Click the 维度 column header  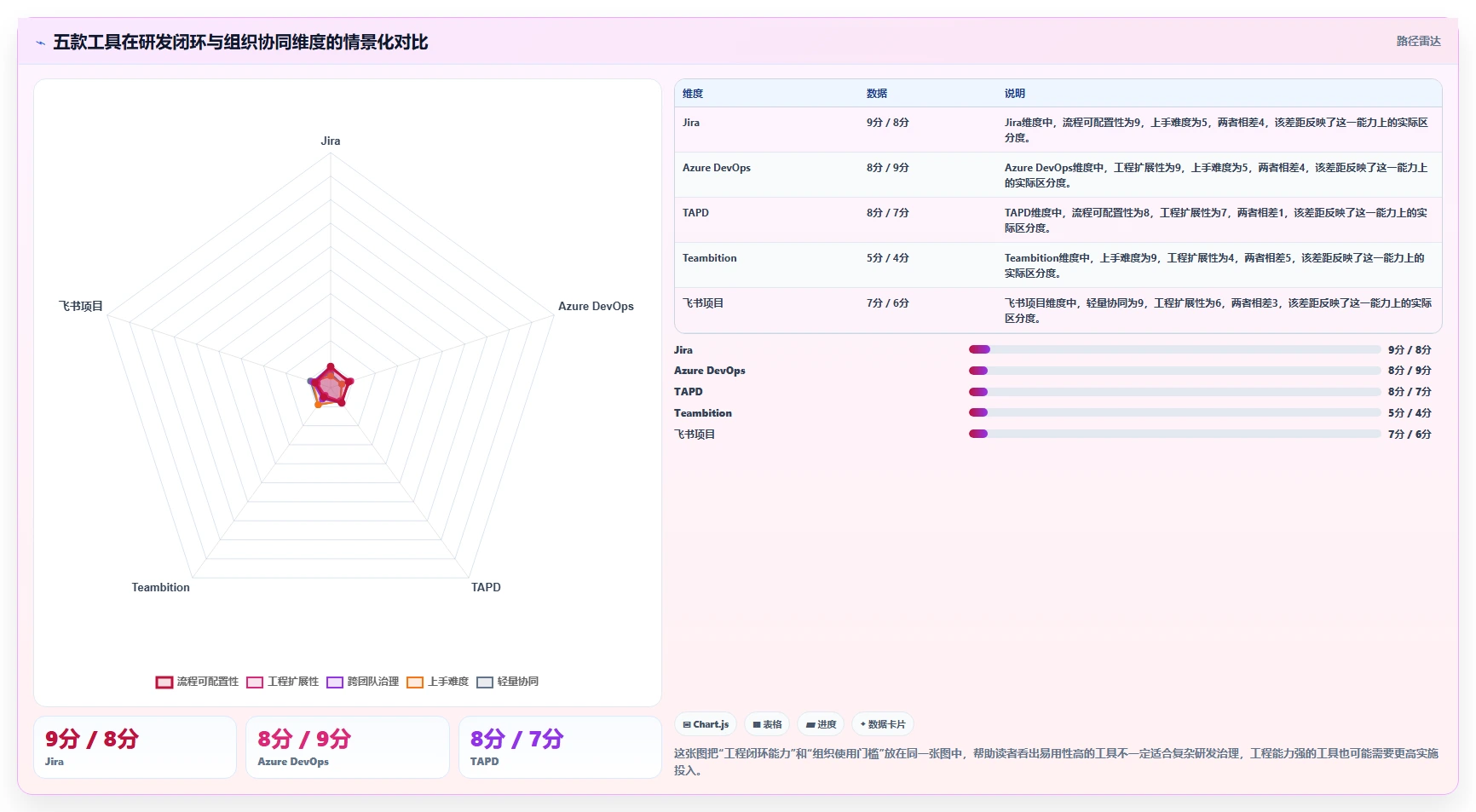[693, 94]
